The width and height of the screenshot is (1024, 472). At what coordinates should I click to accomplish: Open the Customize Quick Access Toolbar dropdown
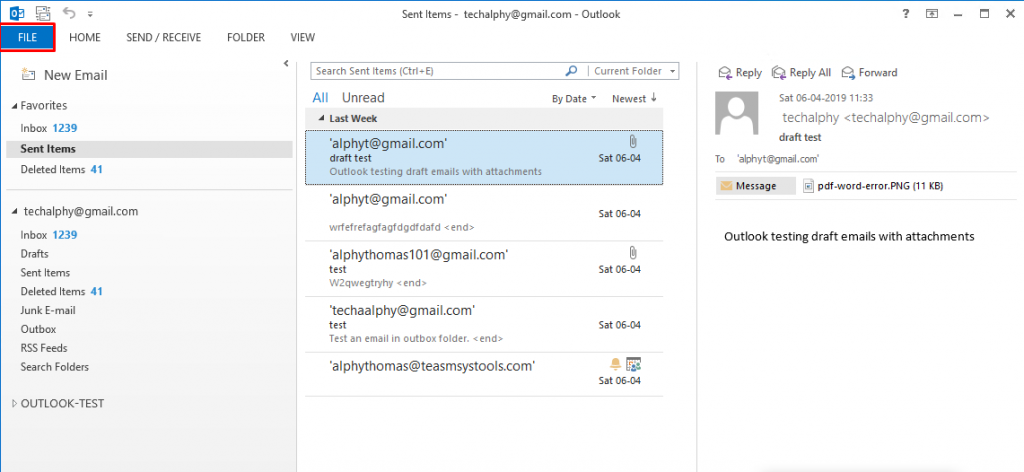tap(90, 13)
